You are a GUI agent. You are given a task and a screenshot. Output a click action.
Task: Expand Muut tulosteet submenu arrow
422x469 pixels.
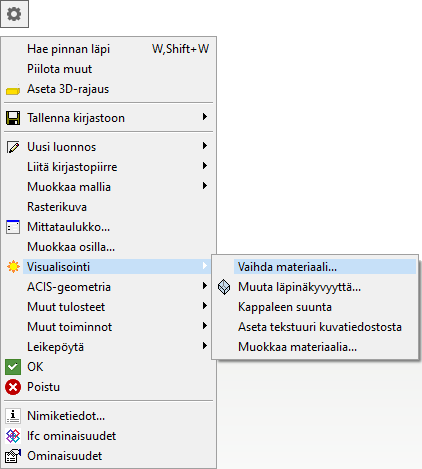[205, 306]
